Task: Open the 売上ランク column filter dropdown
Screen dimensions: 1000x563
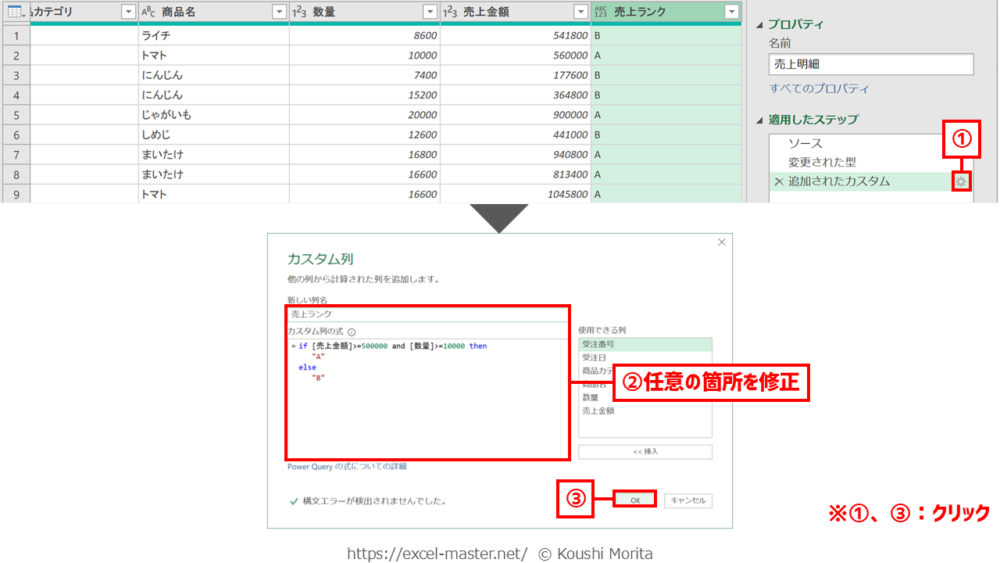Action: (731, 11)
